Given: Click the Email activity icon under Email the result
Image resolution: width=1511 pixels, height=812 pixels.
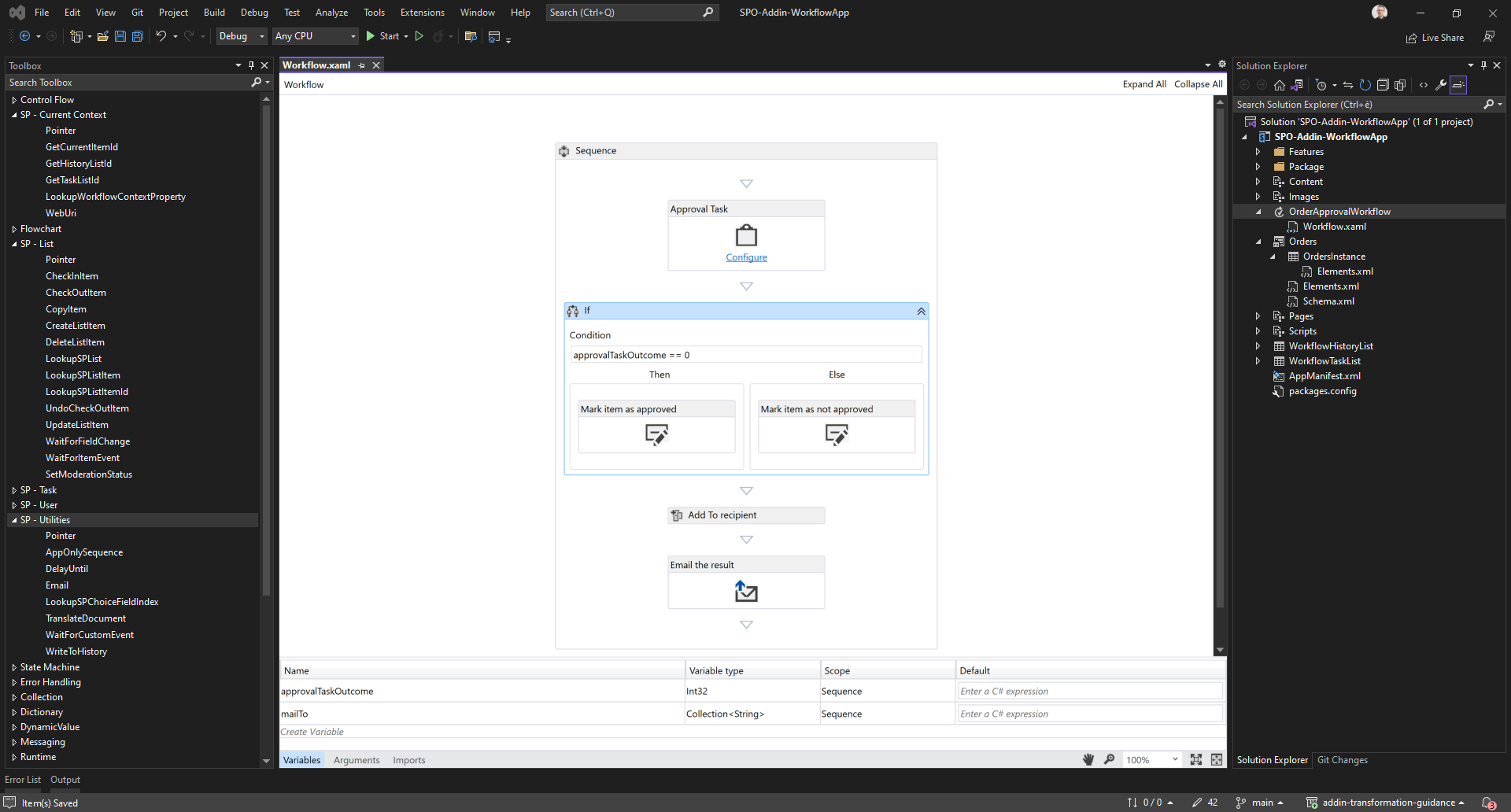Looking at the screenshot, I should pos(745,591).
